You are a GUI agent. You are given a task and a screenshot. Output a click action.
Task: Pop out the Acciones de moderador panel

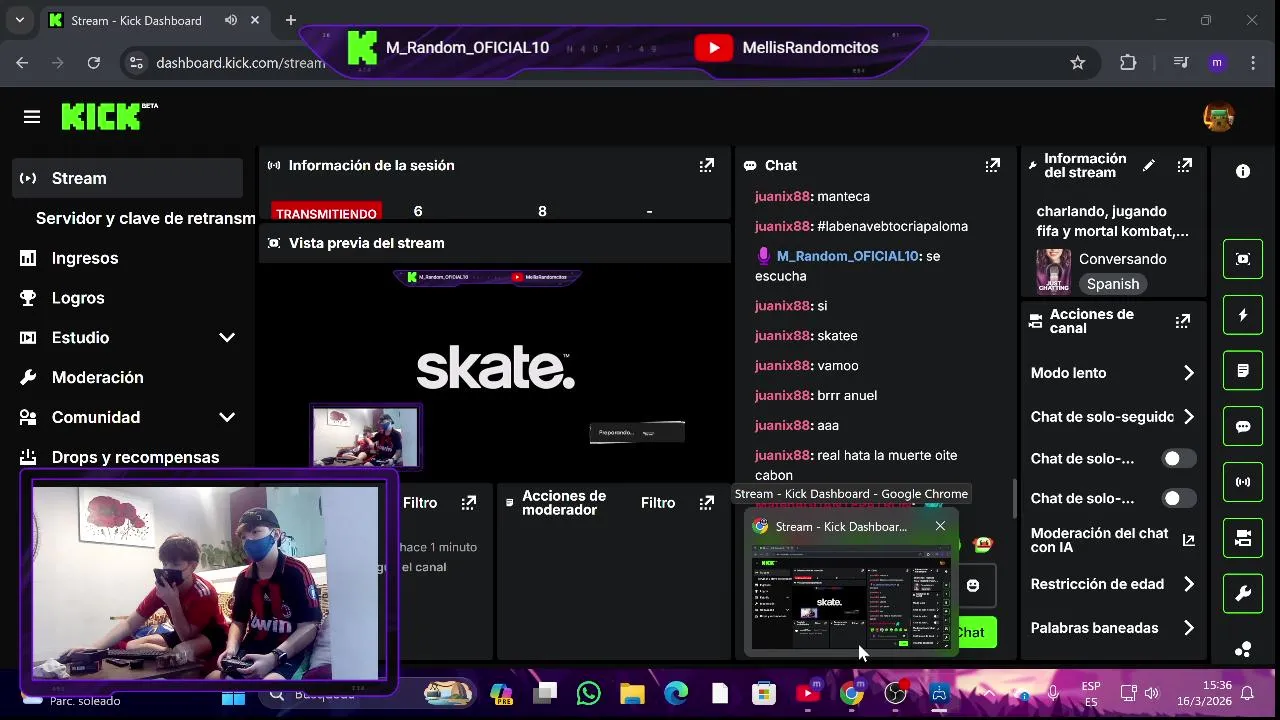(707, 502)
